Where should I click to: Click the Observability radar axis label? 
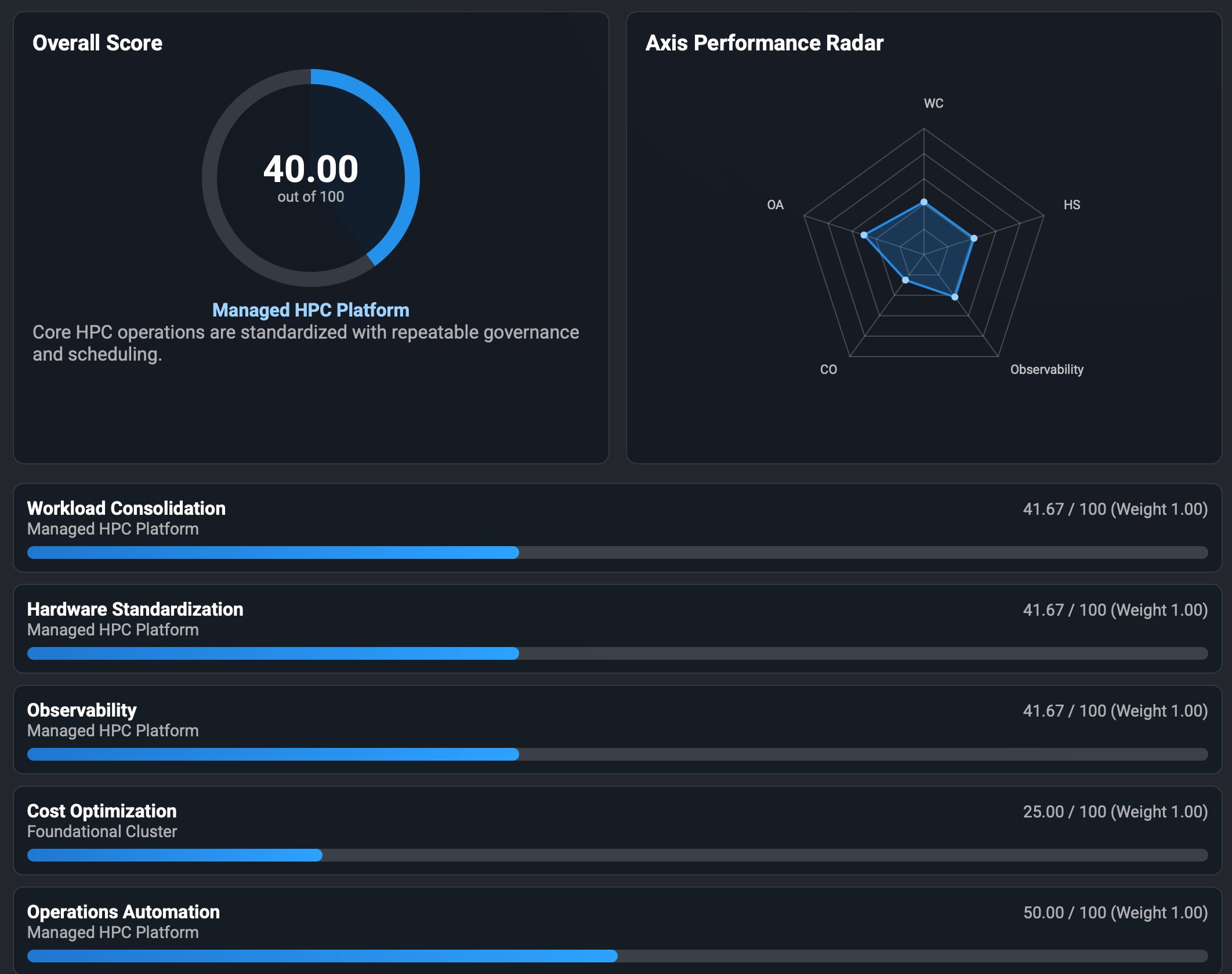point(1046,369)
